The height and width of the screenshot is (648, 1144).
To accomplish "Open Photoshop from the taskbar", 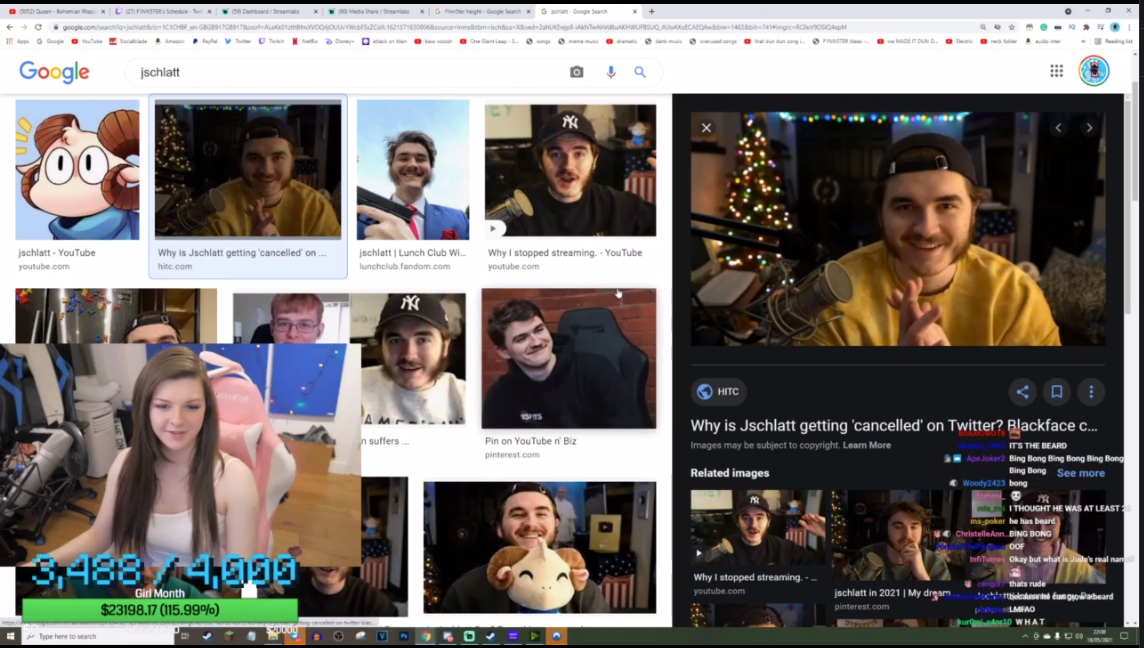I will coord(403,636).
